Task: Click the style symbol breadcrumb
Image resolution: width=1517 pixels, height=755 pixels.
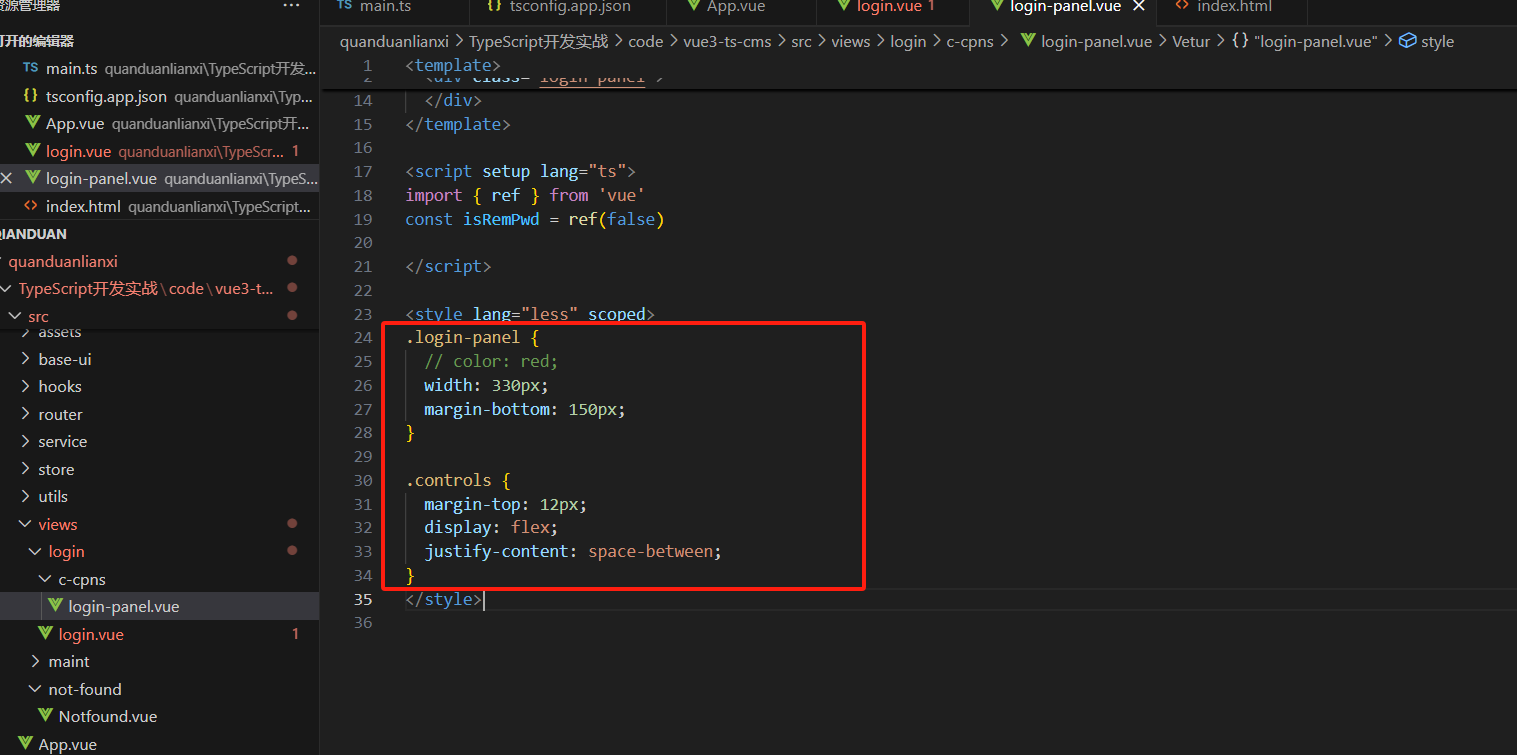Action: click(x=1437, y=41)
